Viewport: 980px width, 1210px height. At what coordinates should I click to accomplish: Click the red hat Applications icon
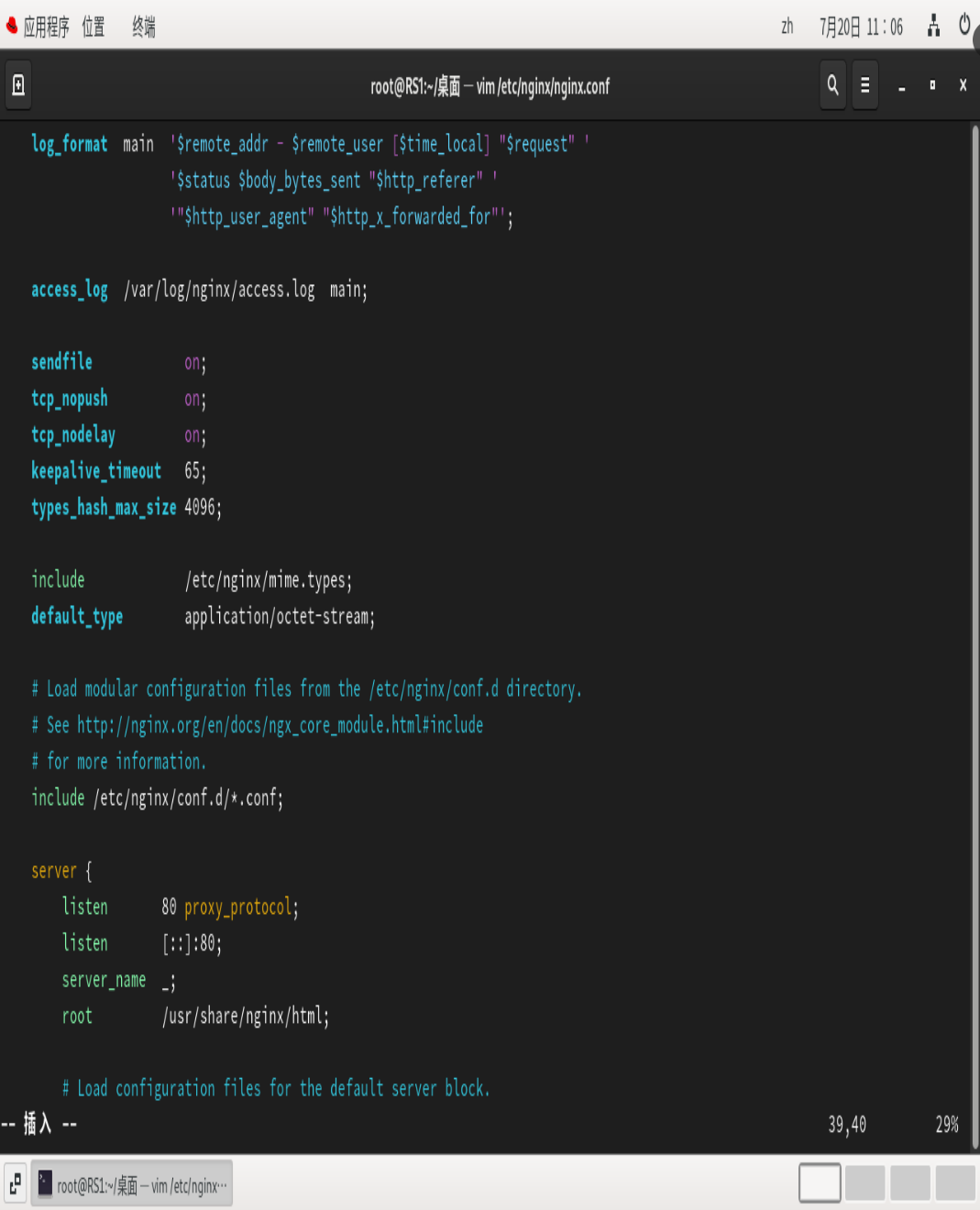[12, 26]
